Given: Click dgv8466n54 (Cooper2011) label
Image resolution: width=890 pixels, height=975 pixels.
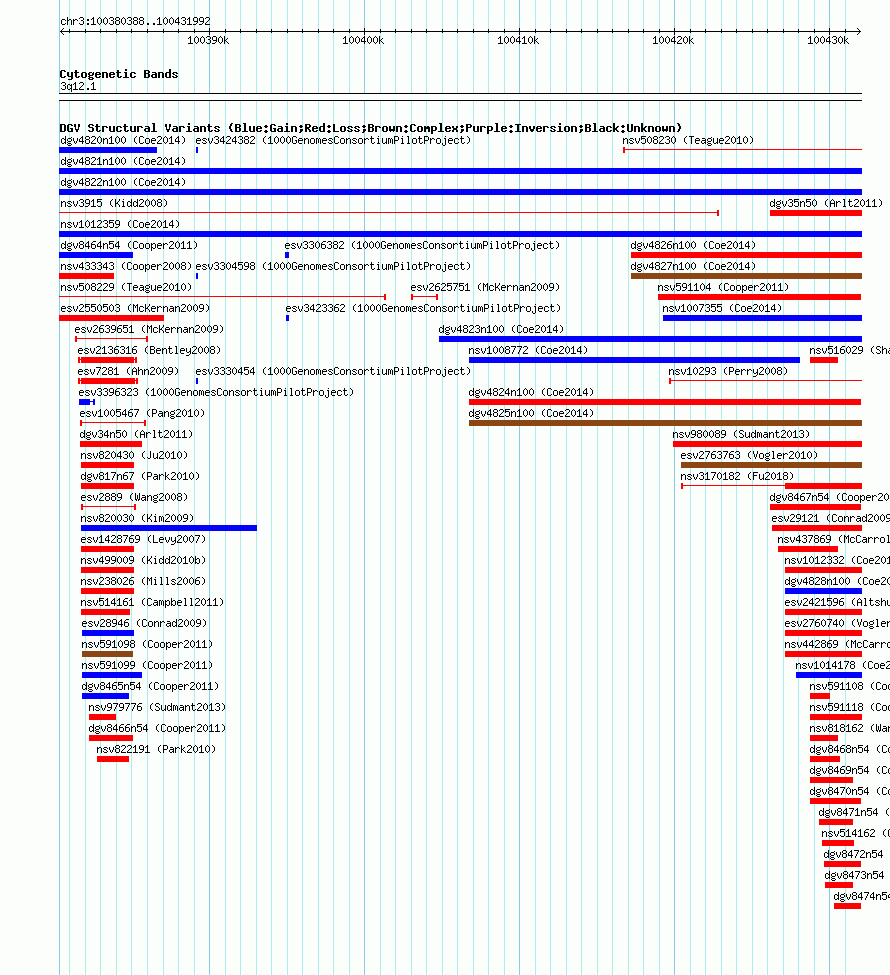Looking at the screenshot, I should tap(157, 729).
